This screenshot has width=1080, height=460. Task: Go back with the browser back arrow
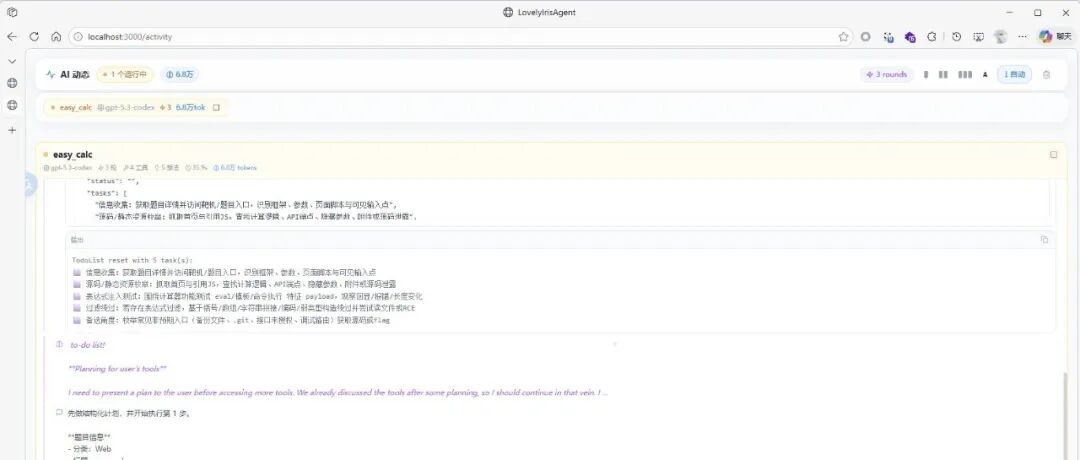tap(12, 37)
